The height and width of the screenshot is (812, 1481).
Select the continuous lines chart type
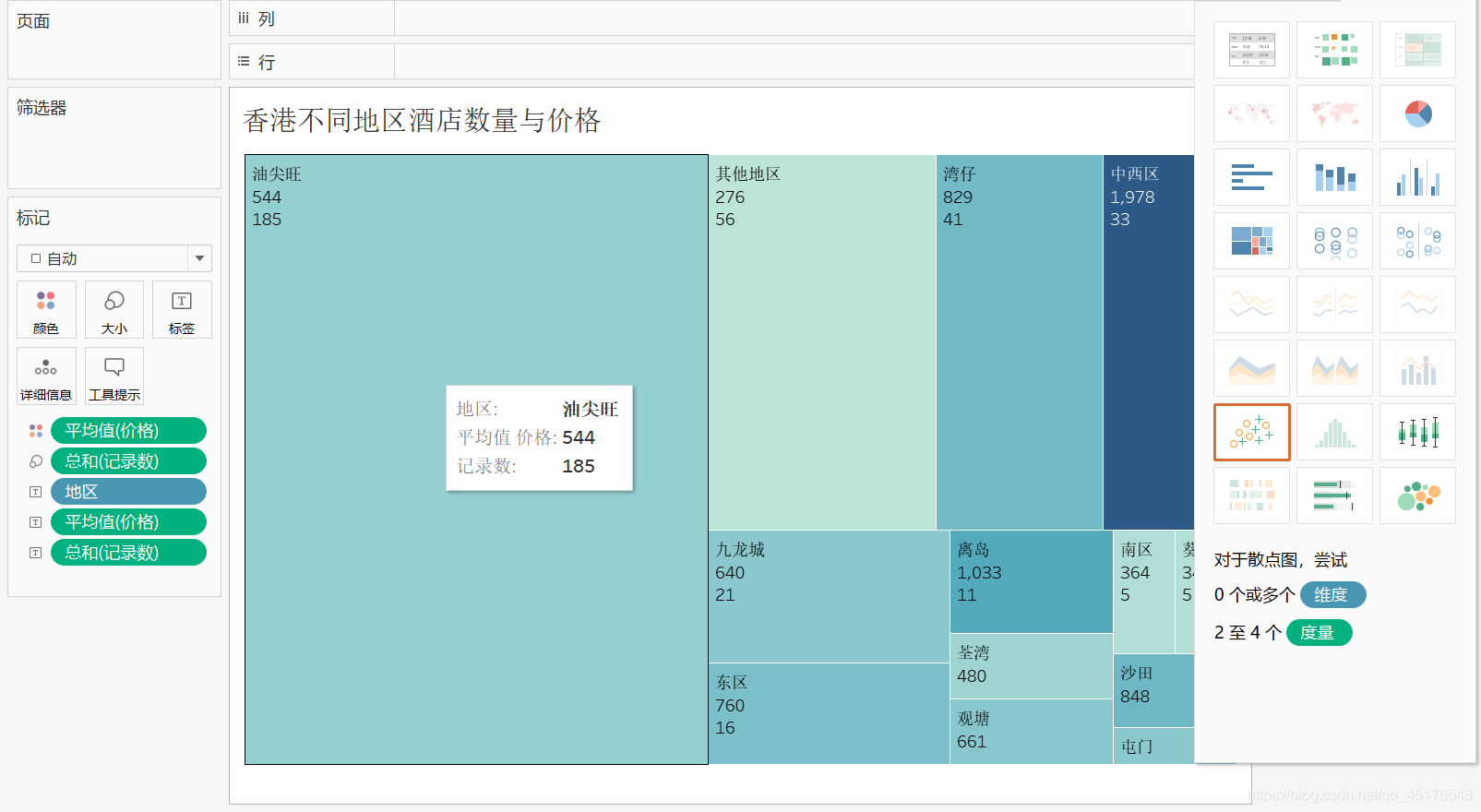1251,304
